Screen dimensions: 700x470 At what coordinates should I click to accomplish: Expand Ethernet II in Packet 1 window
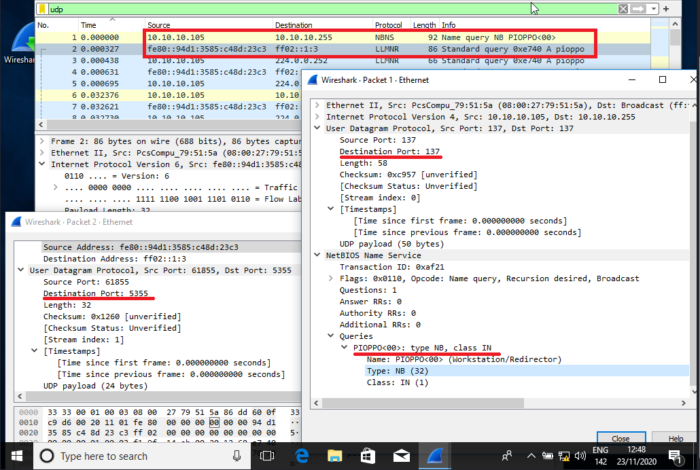click(x=317, y=105)
